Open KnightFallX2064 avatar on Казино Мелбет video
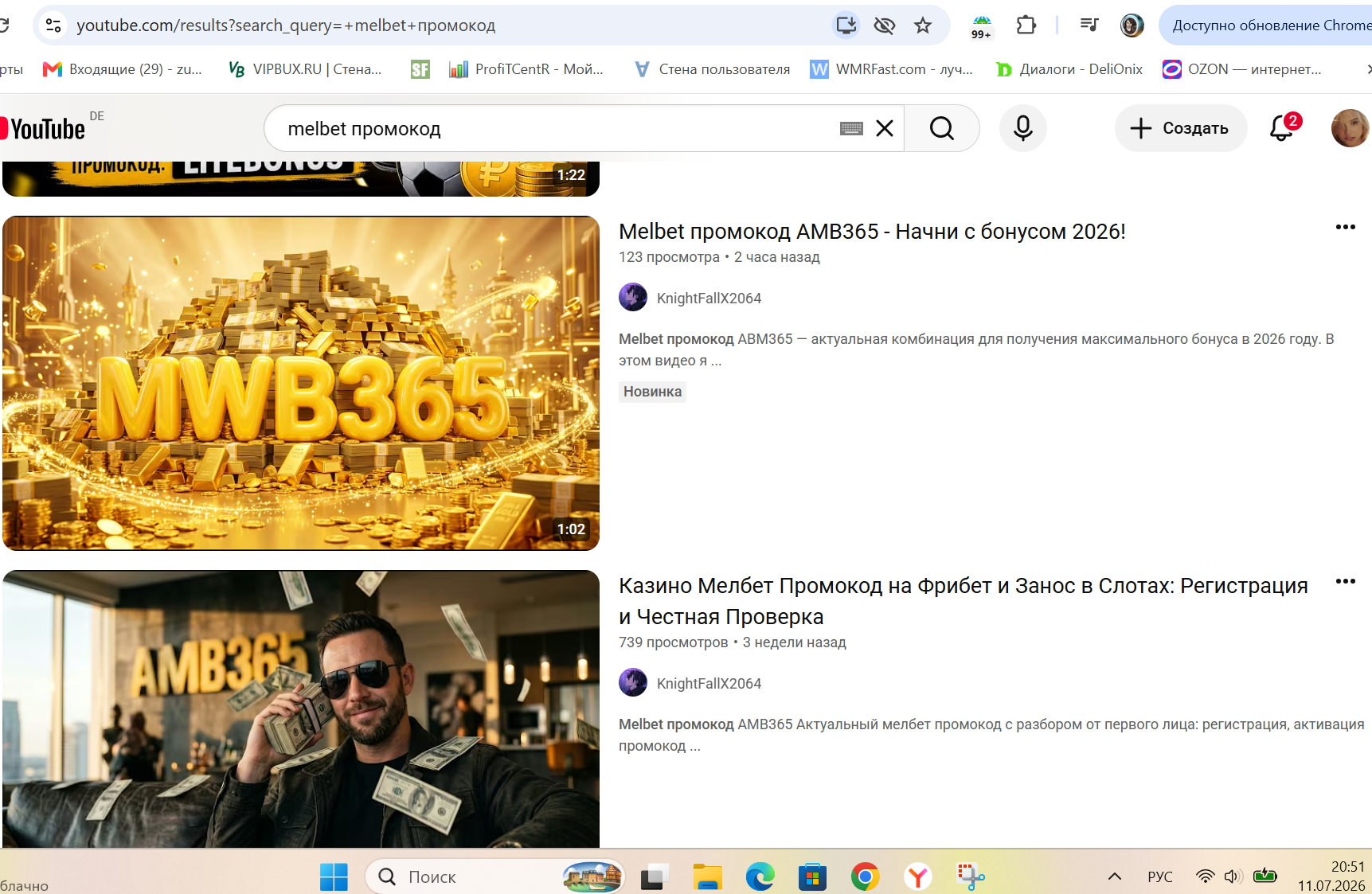1372x894 pixels. (633, 682)
